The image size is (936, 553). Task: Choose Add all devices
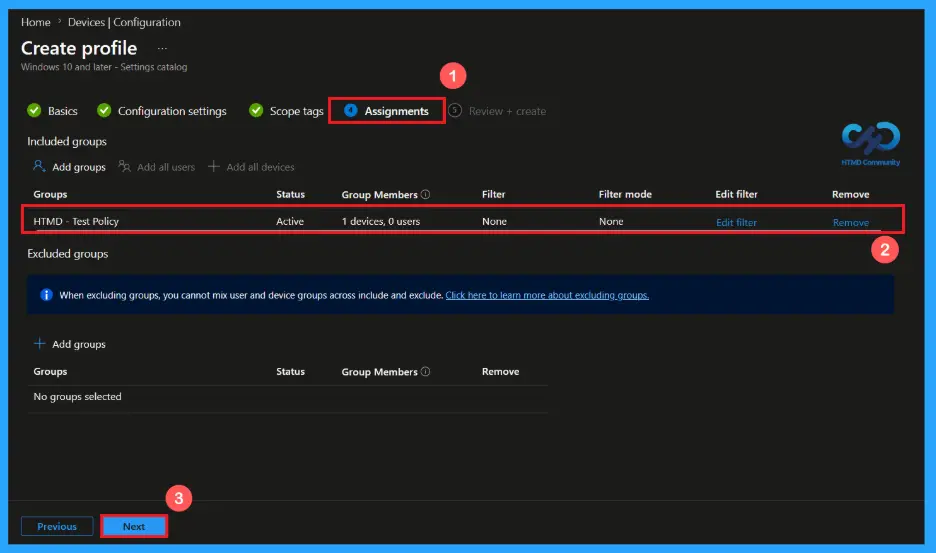pyautogui.click(x=260, y=167)
